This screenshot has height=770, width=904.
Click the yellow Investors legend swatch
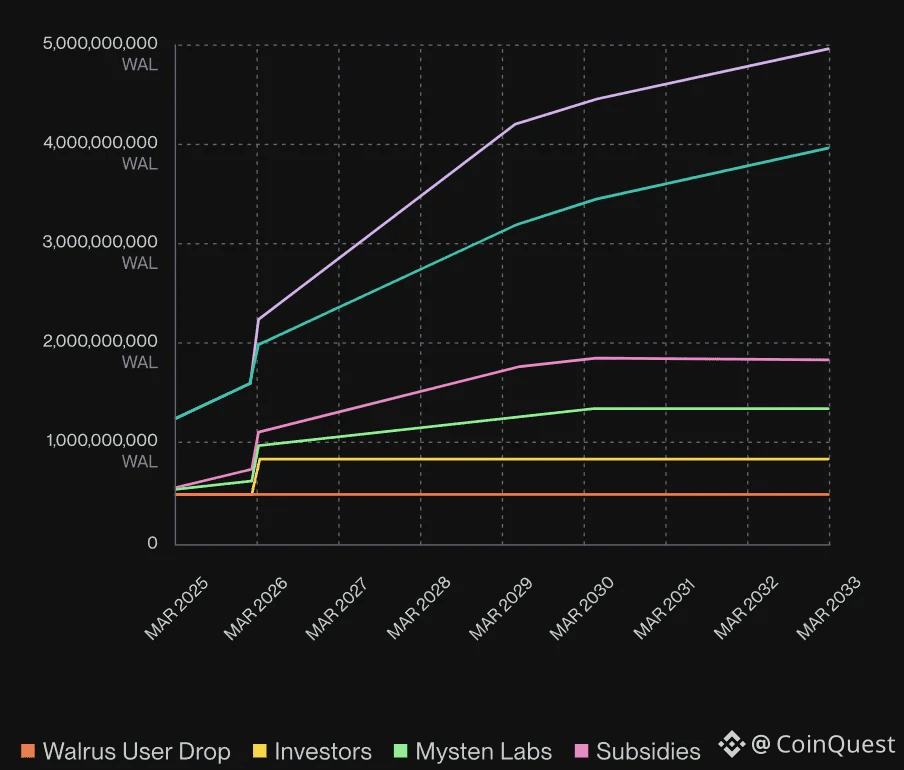(259, 751)
